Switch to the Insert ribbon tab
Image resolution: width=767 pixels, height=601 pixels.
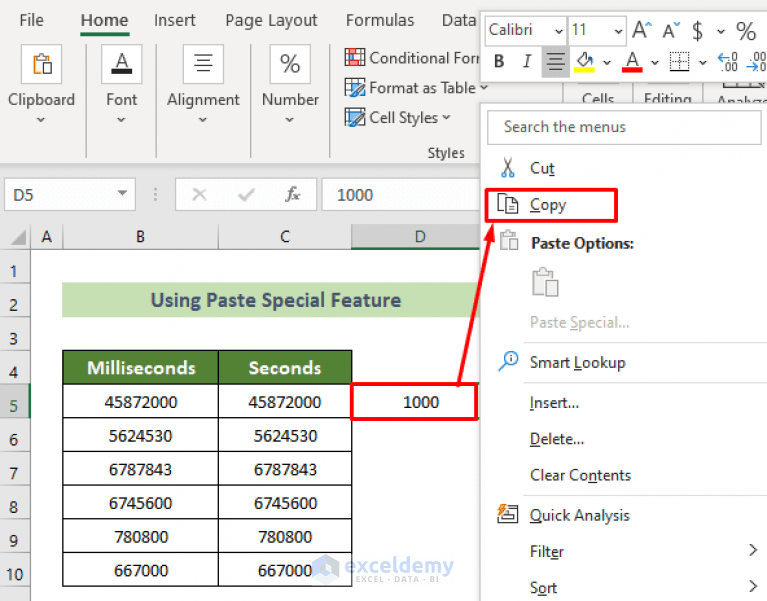[175, 21]
